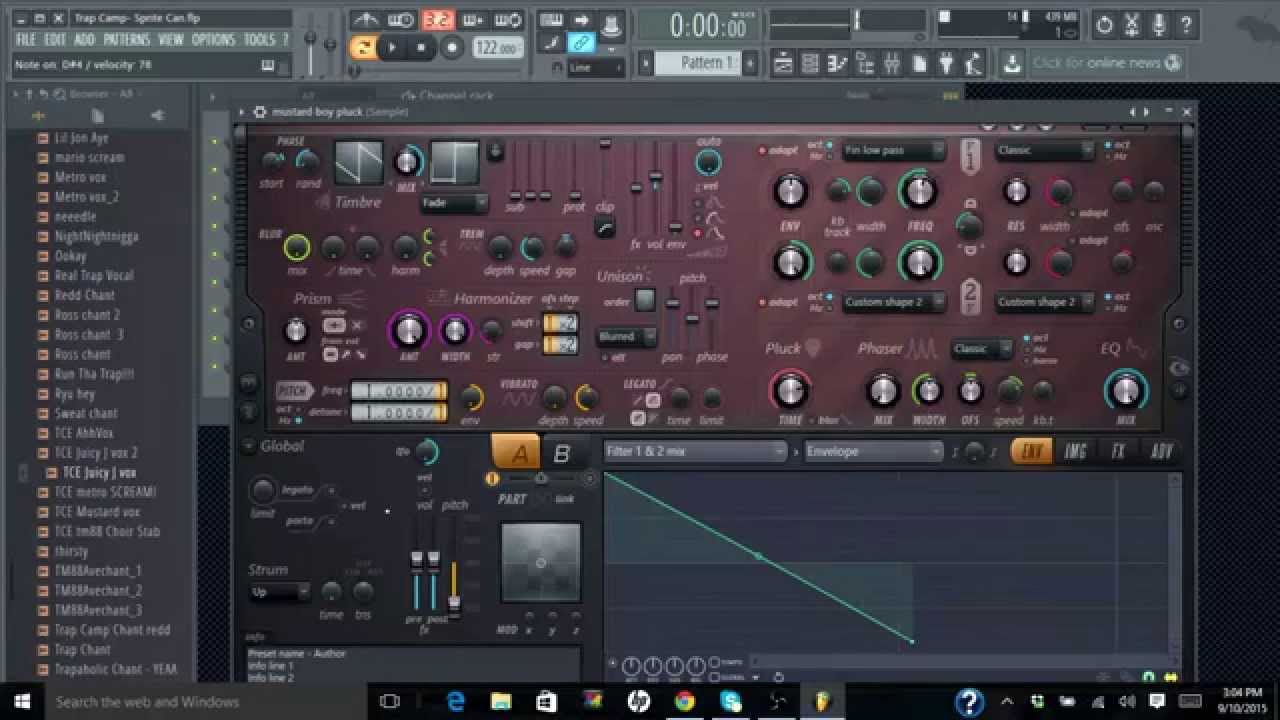Switch to the FX tab in Harmor

tap(1117, 452)
